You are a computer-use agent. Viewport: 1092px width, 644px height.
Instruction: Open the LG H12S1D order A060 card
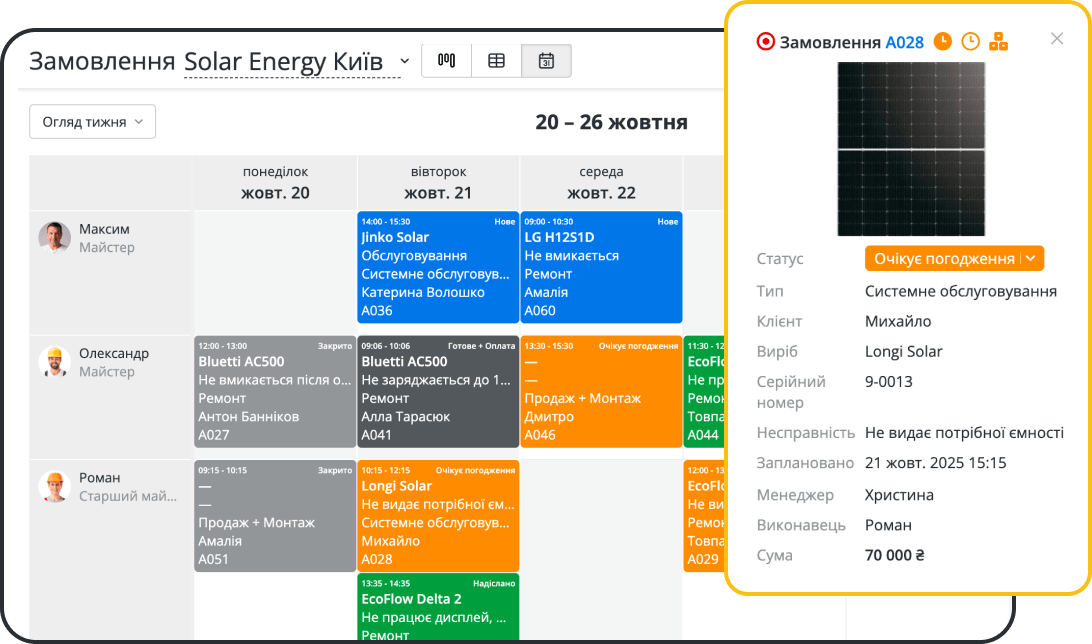tap(601, 267)
